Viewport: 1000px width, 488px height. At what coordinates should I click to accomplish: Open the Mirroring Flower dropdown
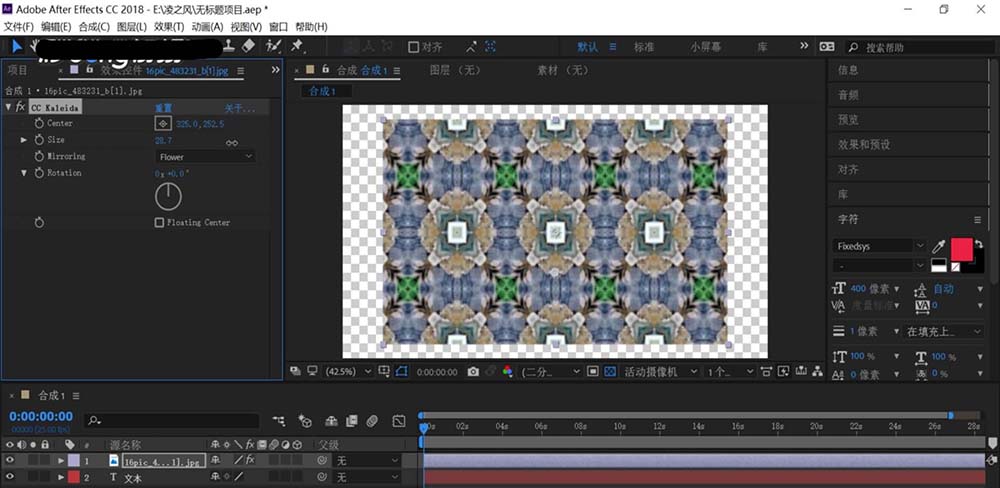pos(205,157)
